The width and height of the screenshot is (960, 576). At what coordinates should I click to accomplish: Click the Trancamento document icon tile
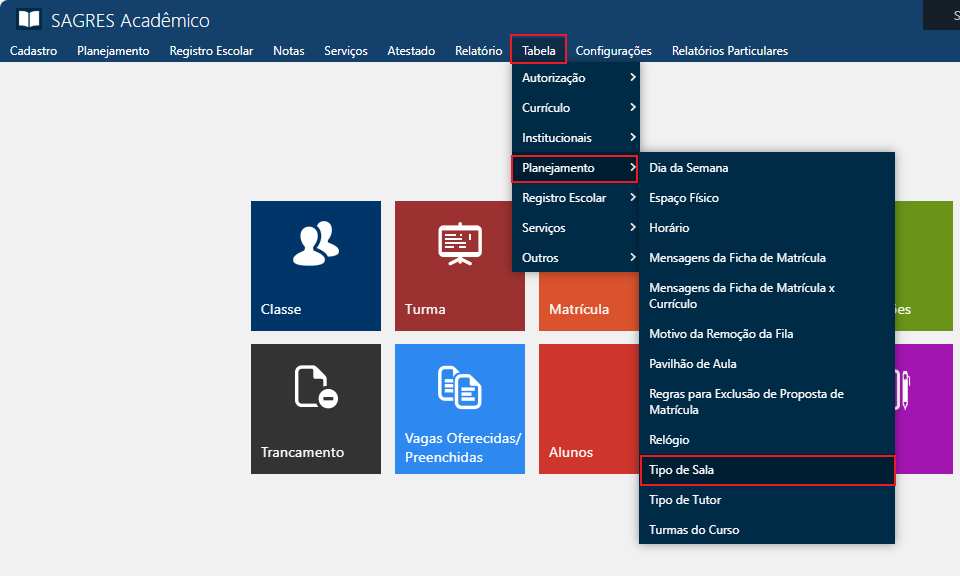click(315, 386)
